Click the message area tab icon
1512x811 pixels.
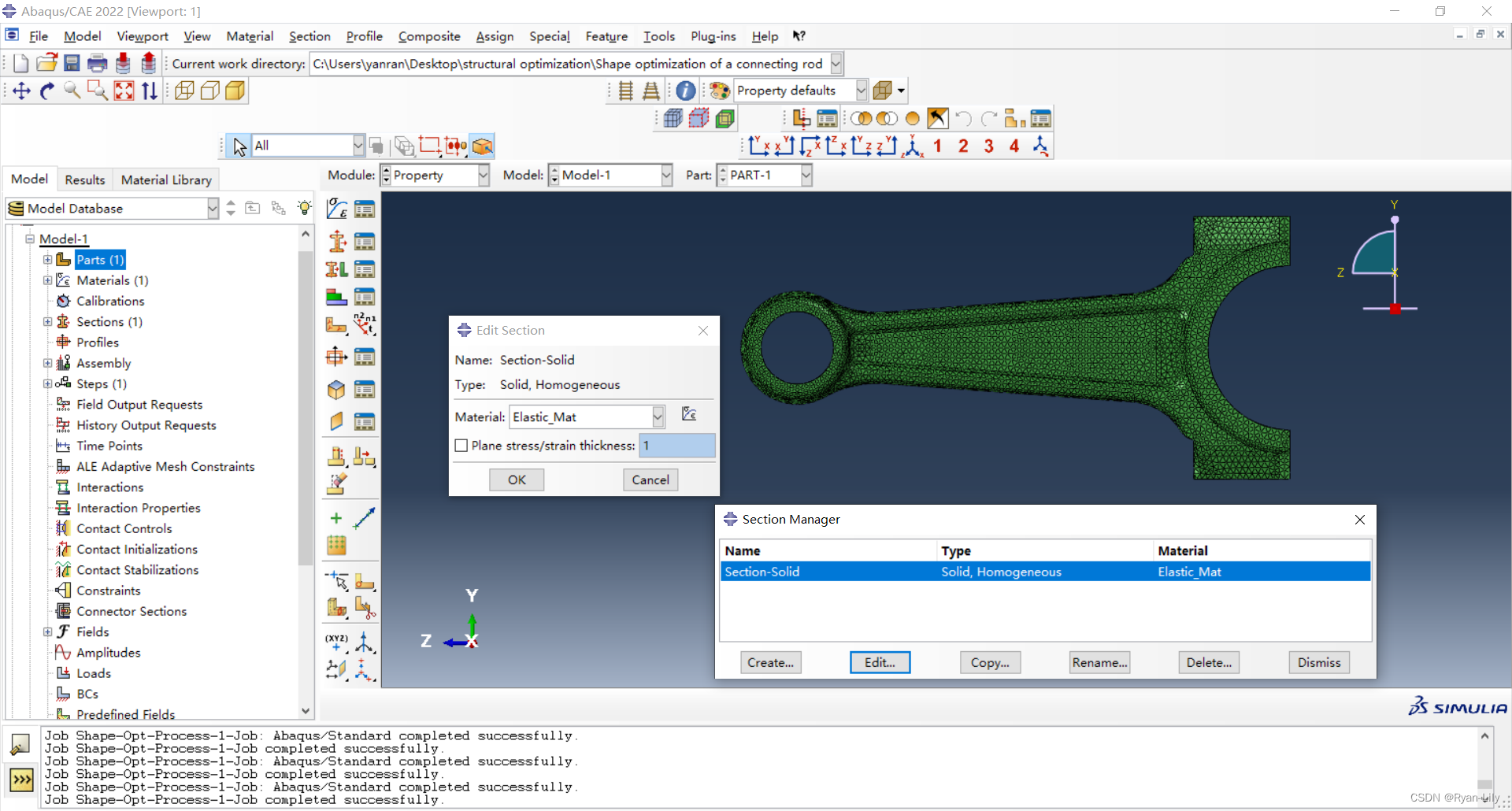click(20, 744)
